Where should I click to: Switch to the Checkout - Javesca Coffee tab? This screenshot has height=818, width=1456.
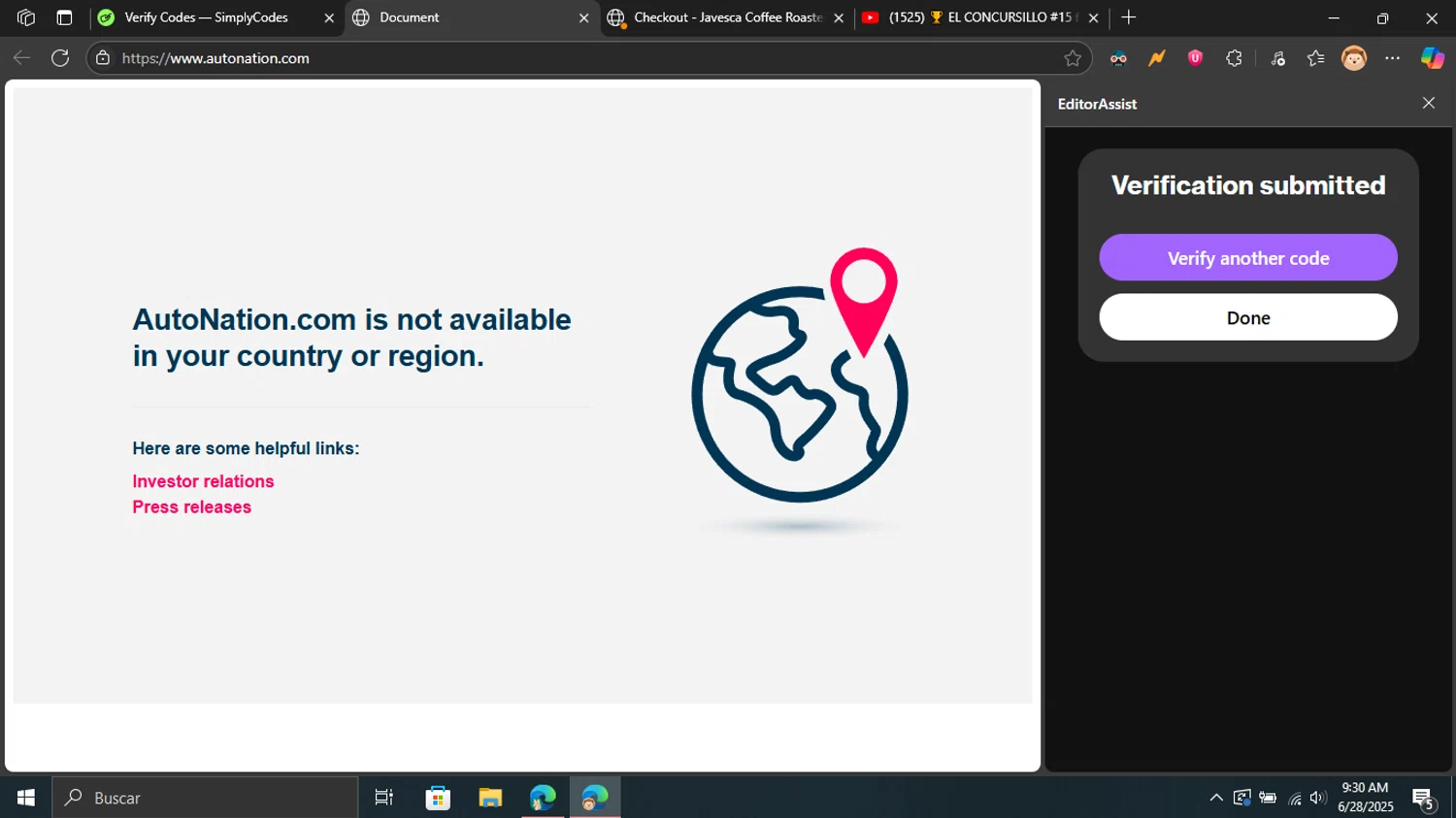pos(715,17)
